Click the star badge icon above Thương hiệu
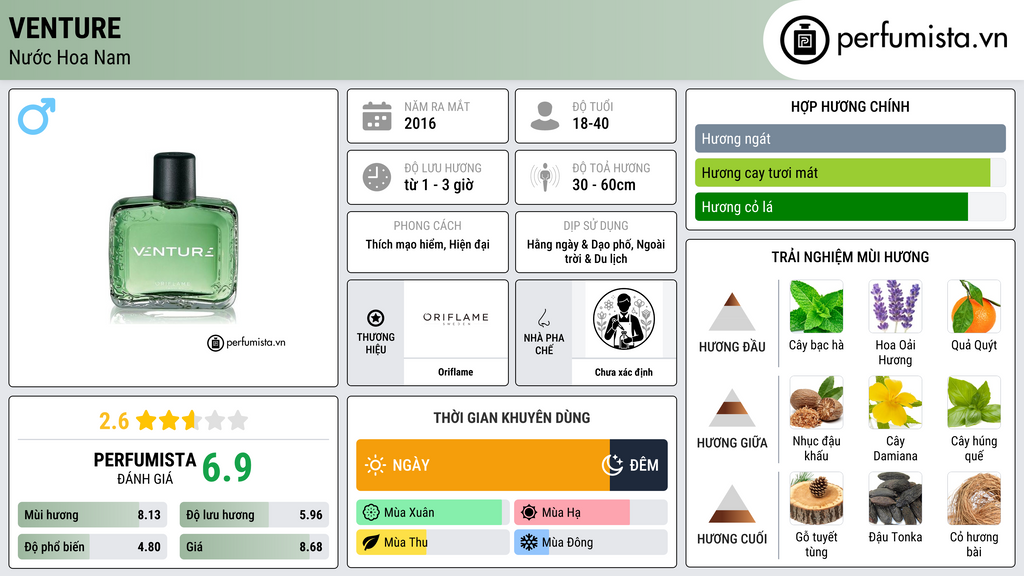Image resolution: width=1024 pixels, height=576 pixels. [376, 318]
